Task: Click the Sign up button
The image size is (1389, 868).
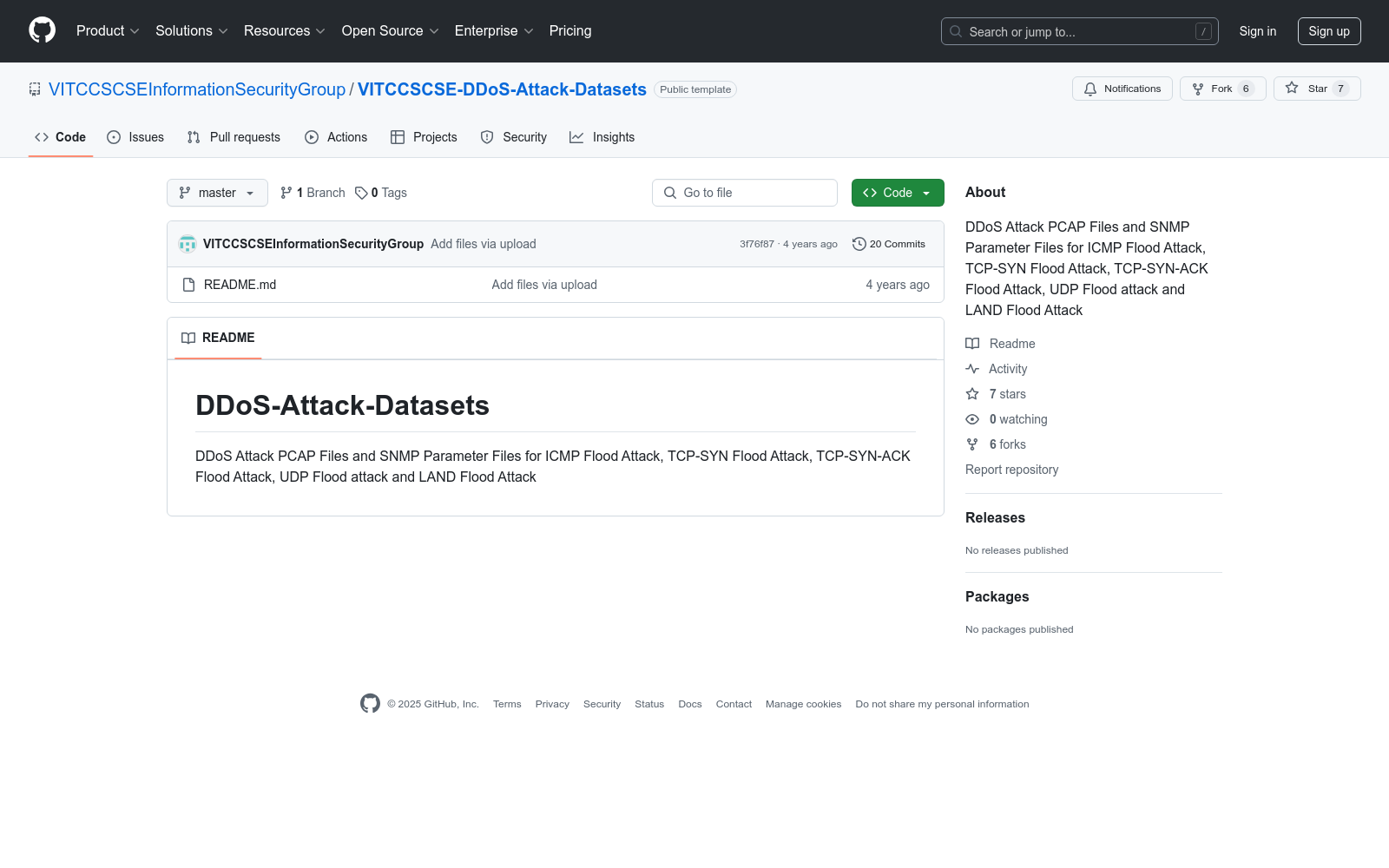Action: pyautogui.click(x=1329, y=31)
